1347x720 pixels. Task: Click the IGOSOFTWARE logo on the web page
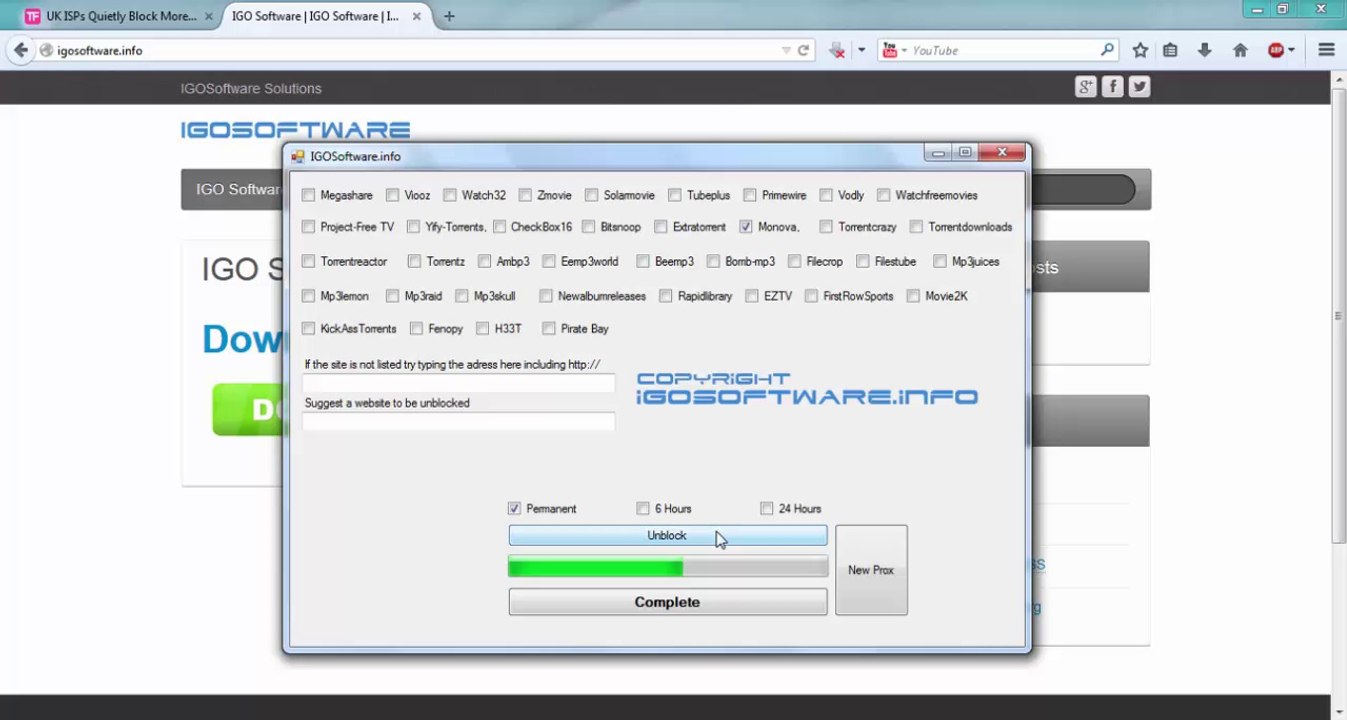[x=295, y=130]
